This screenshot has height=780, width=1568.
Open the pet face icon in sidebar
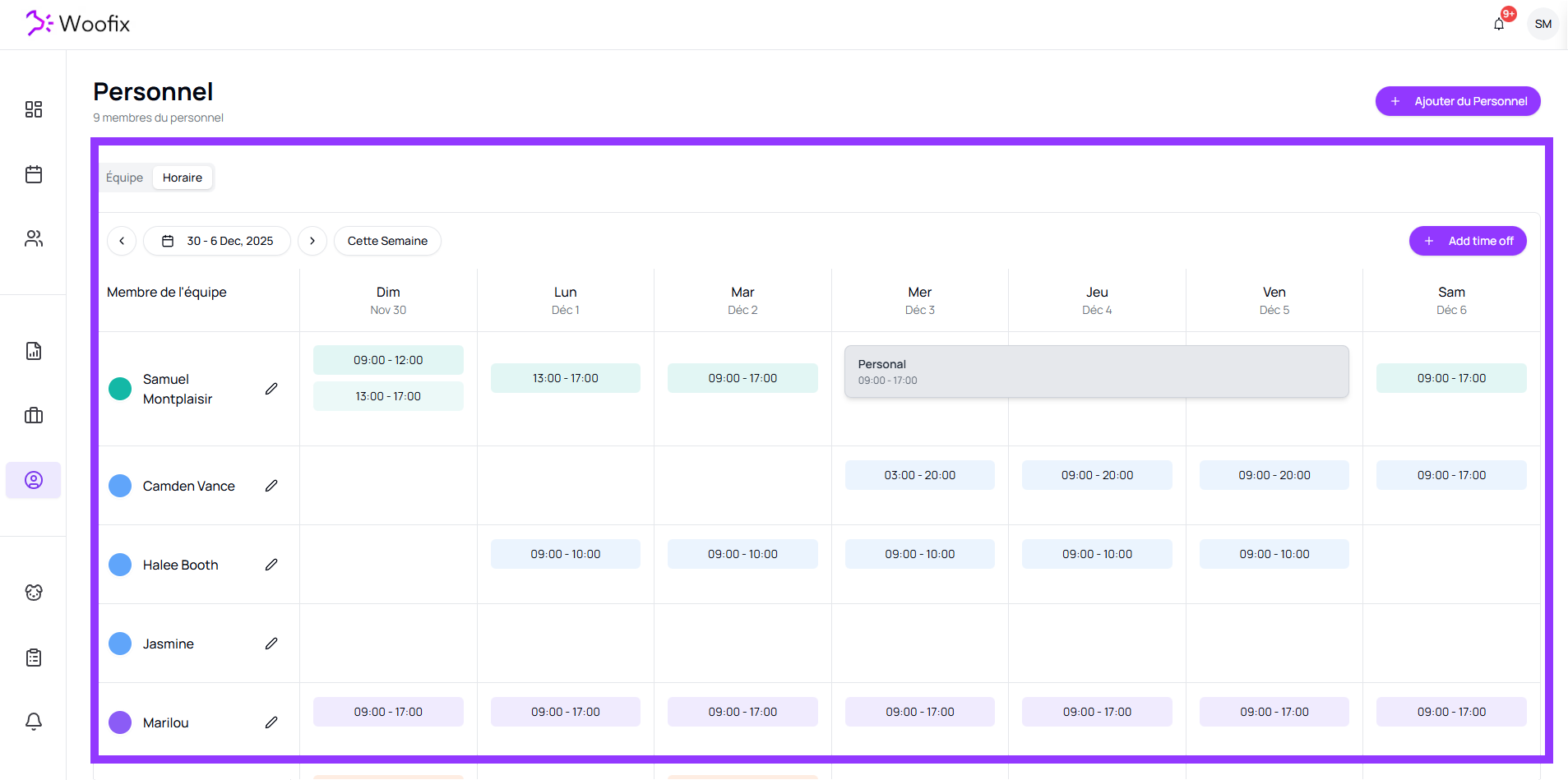34,593
